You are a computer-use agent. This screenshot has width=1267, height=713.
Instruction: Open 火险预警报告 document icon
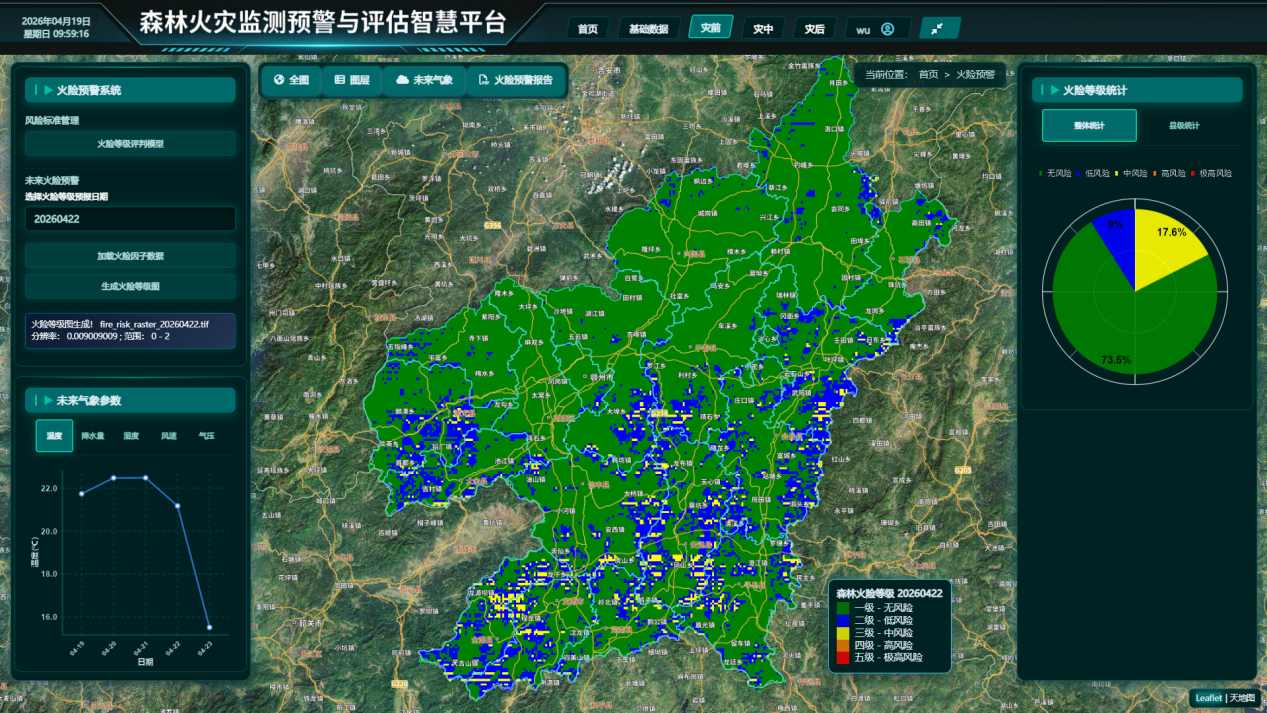(x=484, y=80)
